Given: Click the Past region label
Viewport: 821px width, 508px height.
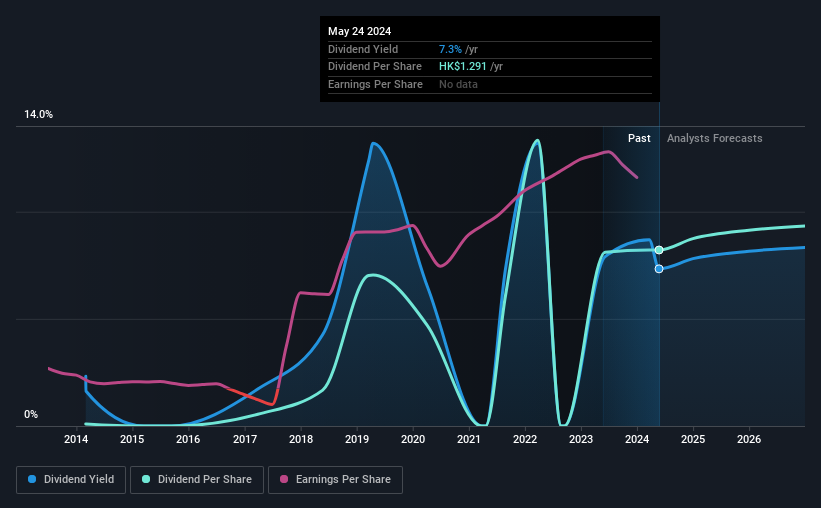Looking at the screenshot, I should pyautogui.click(x=639, y=138).
